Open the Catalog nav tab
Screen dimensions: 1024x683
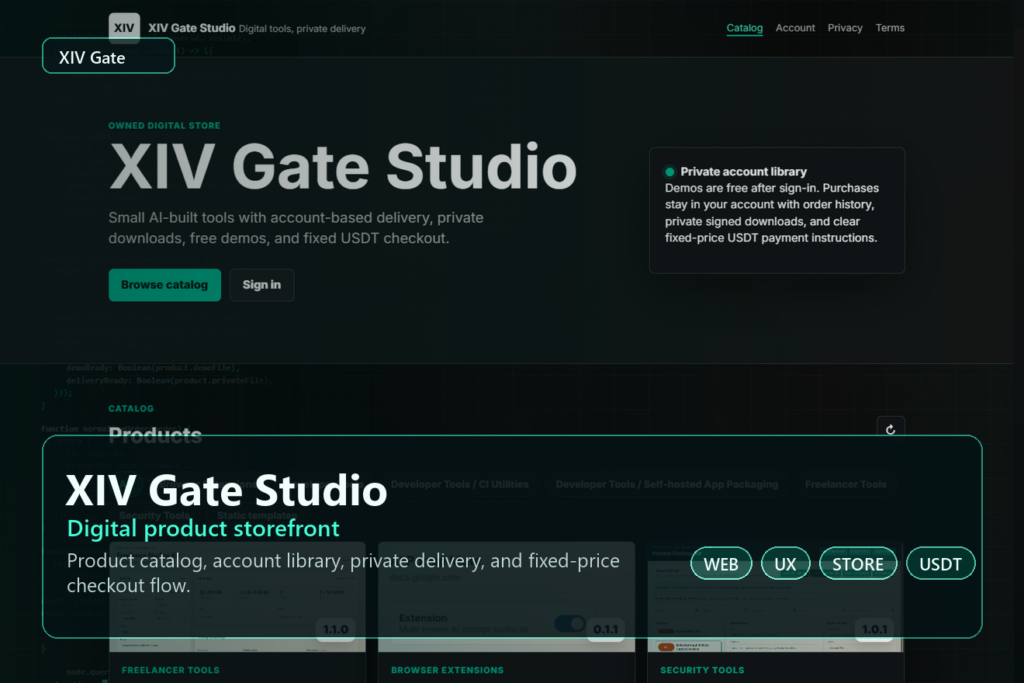(744, 28)
